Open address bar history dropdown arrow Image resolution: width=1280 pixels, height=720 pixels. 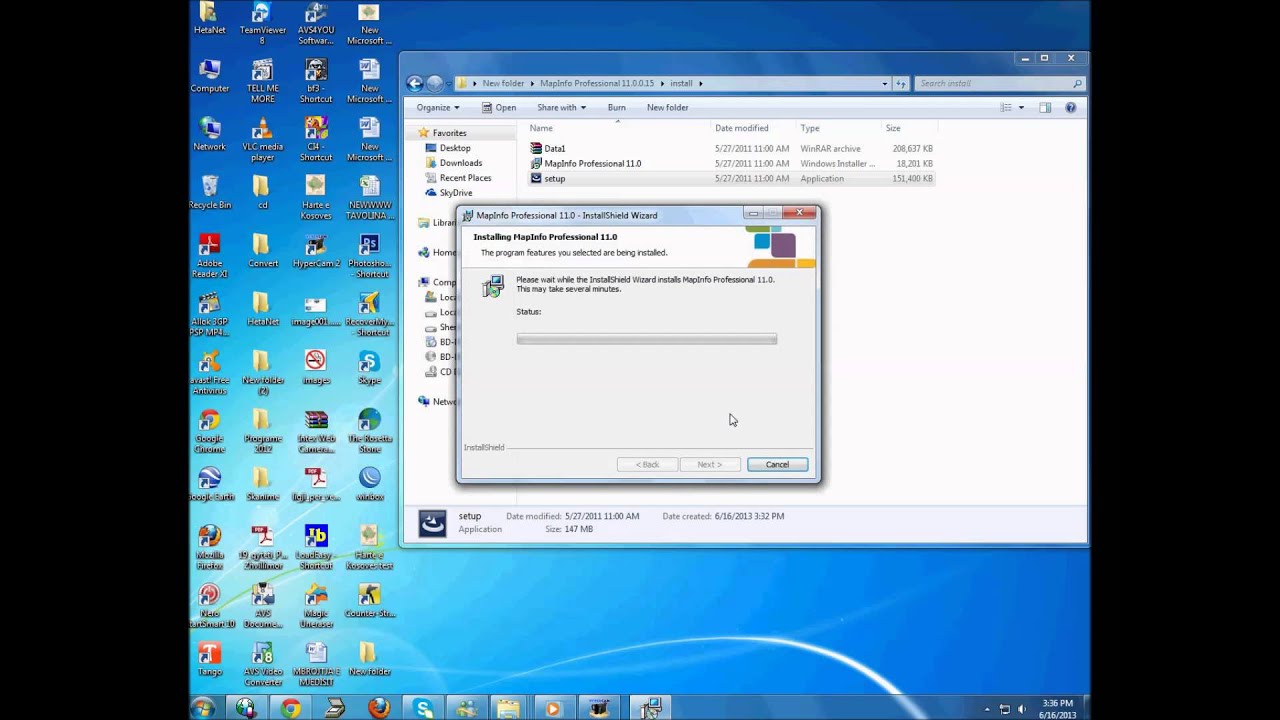pos(885,84)
